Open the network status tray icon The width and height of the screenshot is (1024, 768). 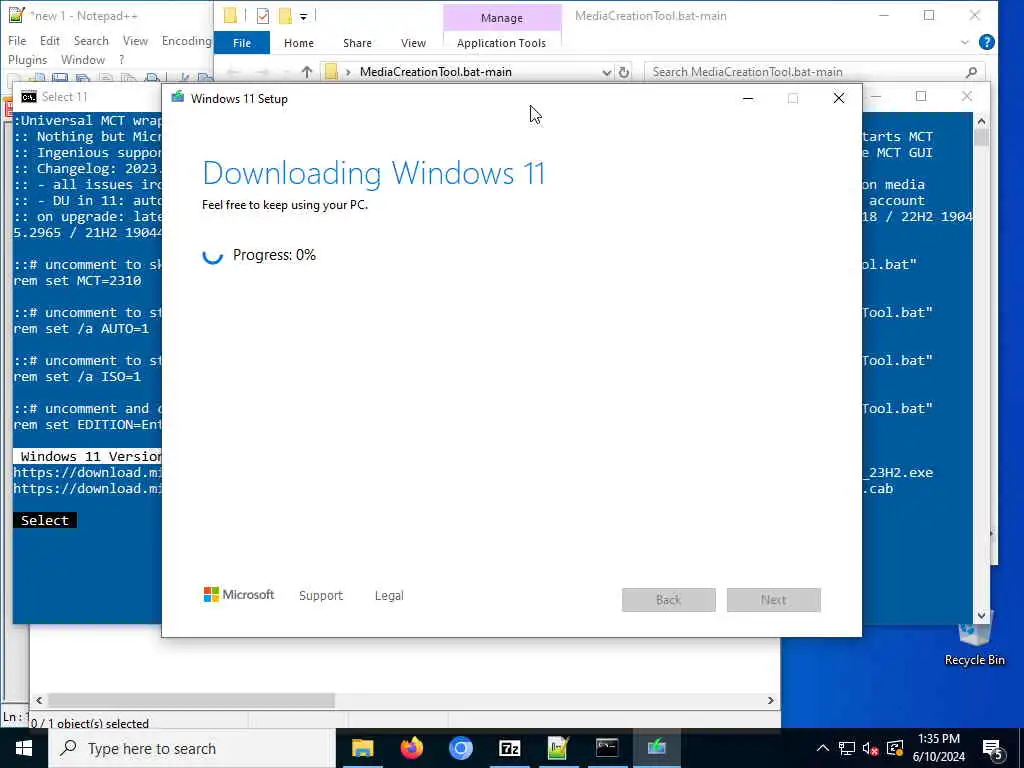click(x=847, y=748)
